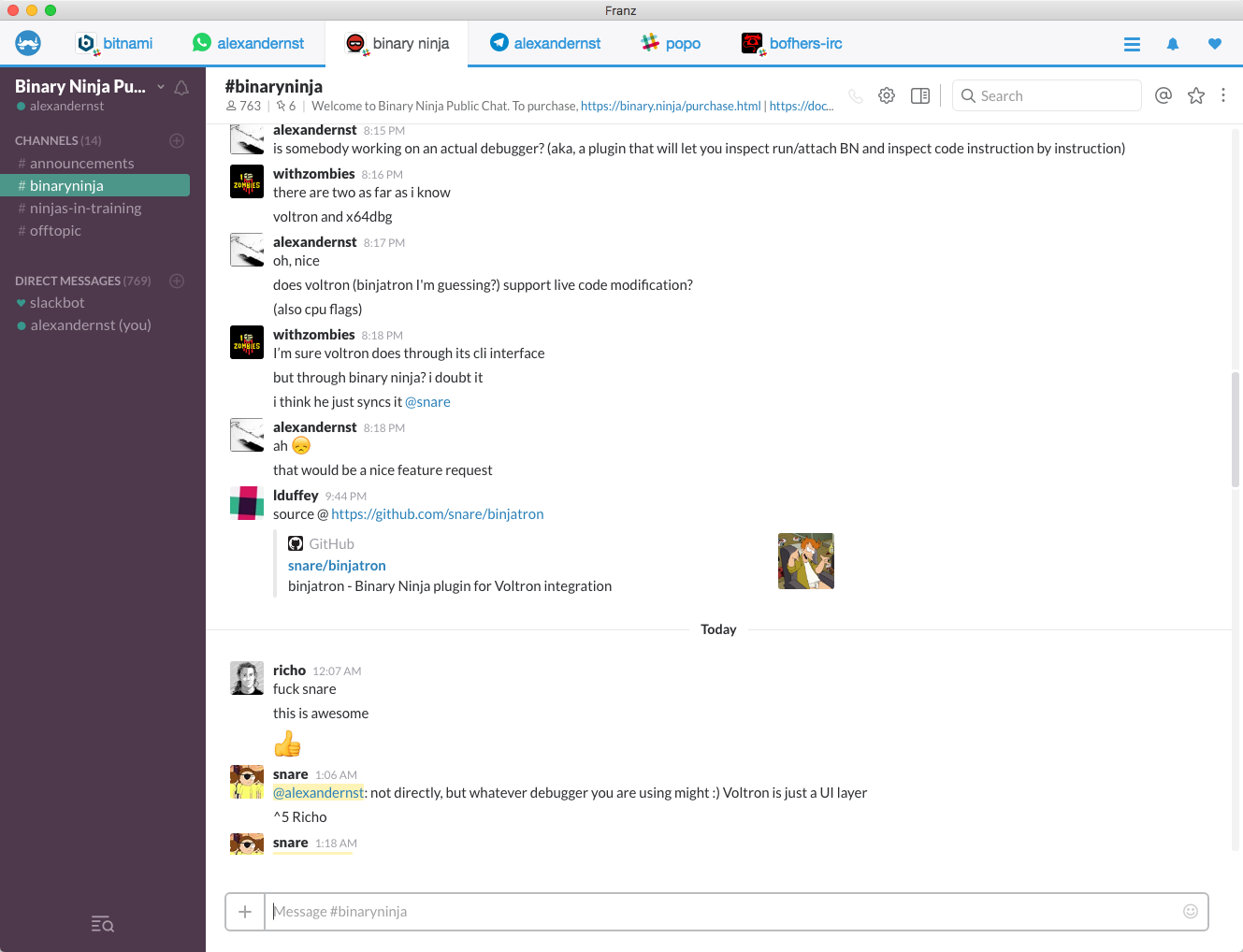Click the 12:07 AM message timestamp
The width and height of the screenshot is (1243, 952).
[x=337, y=671]
